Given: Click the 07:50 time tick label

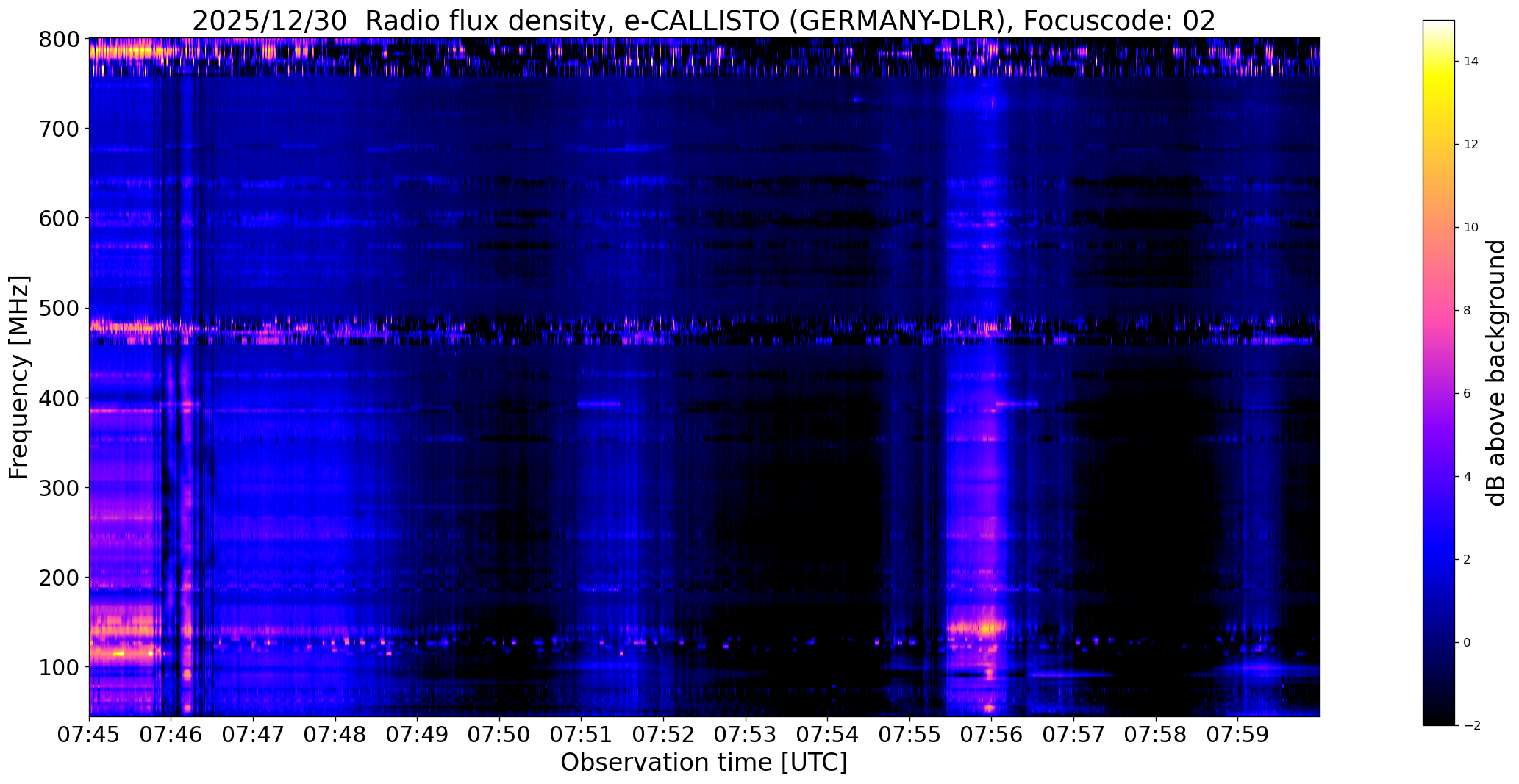Looking at the screenshot, I should tap(500, 735).
